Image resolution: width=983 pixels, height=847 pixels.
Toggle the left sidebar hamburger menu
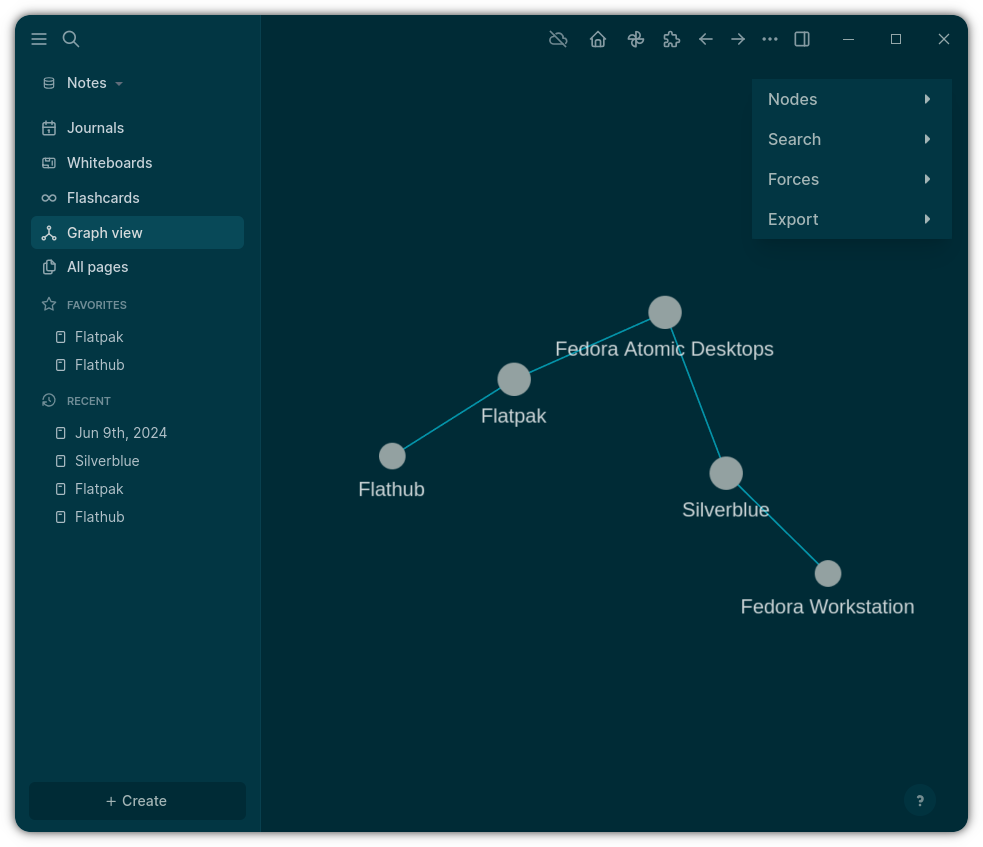pos(39,39)
